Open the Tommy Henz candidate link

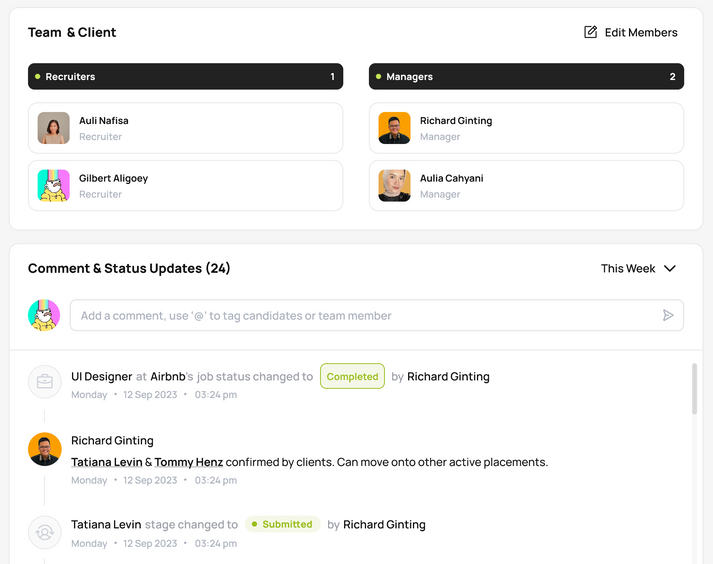coord(188,462)
